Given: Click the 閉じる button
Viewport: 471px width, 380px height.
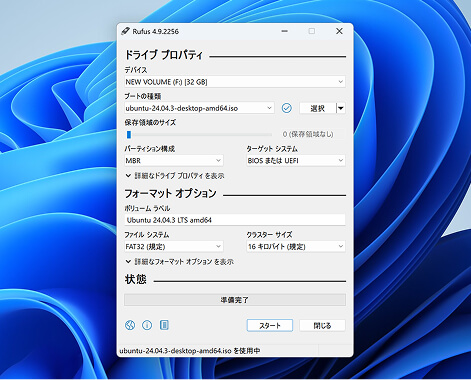Looking at the screenshot, I should 322,325.
